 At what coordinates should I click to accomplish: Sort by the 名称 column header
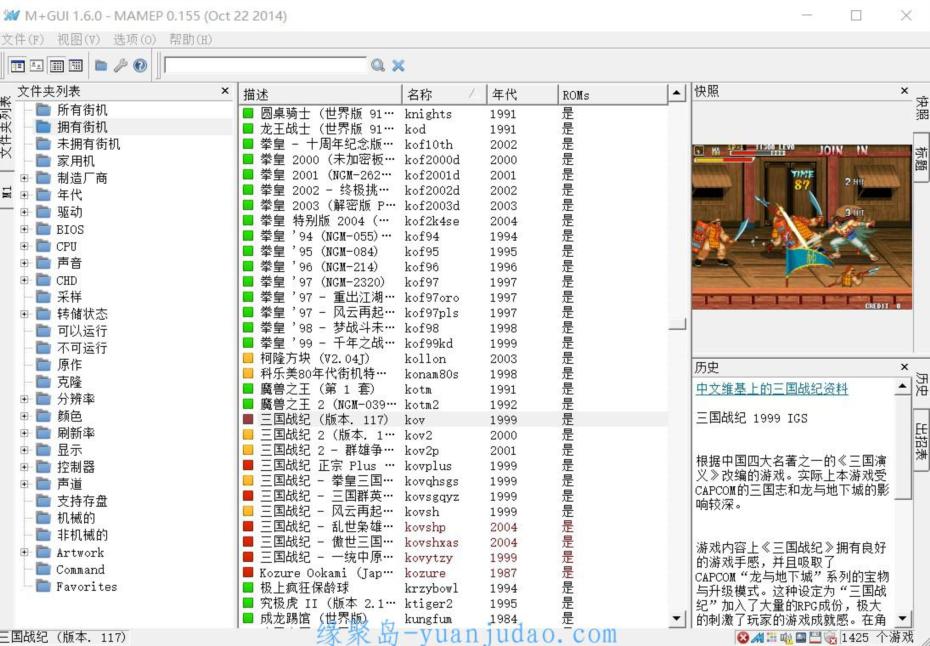444,94
